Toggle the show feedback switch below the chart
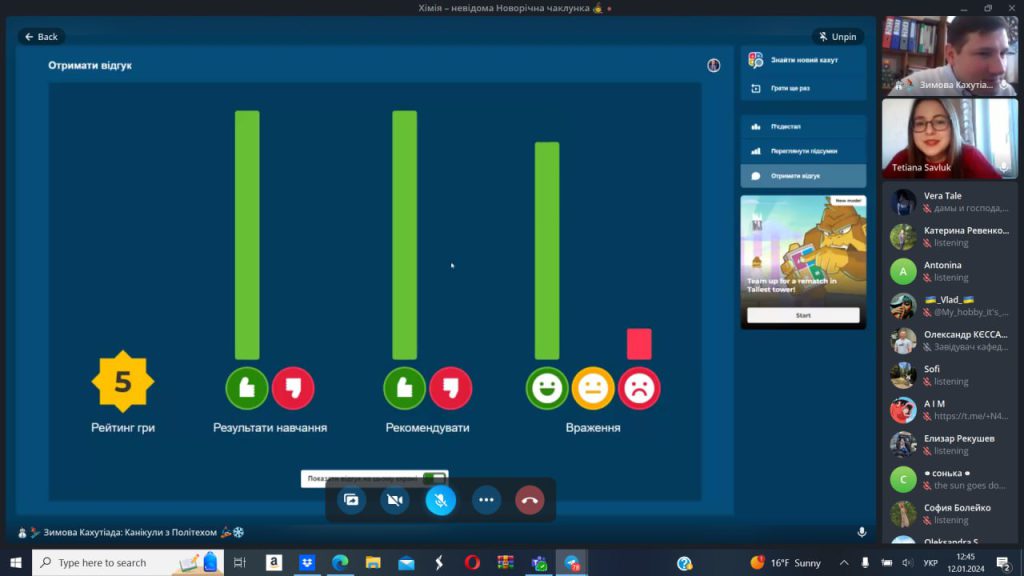 (x=434, y=478)
